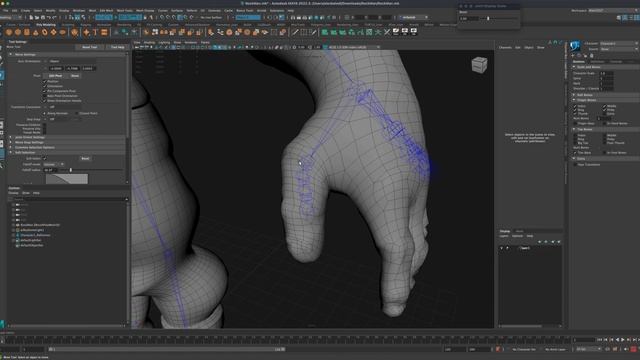Click the falloff curve graph
640x360 pixels.
coord(67,179)
